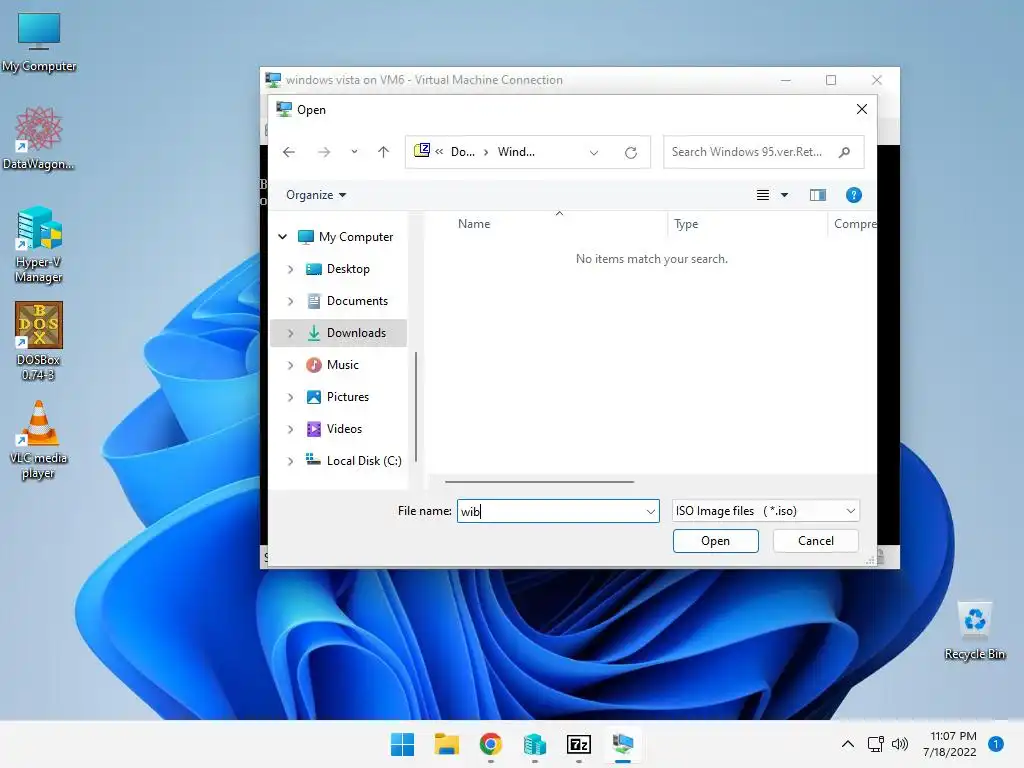Open My Computer desktop icon
This screenshot has width=1024, height=768.
click(39, 42)
